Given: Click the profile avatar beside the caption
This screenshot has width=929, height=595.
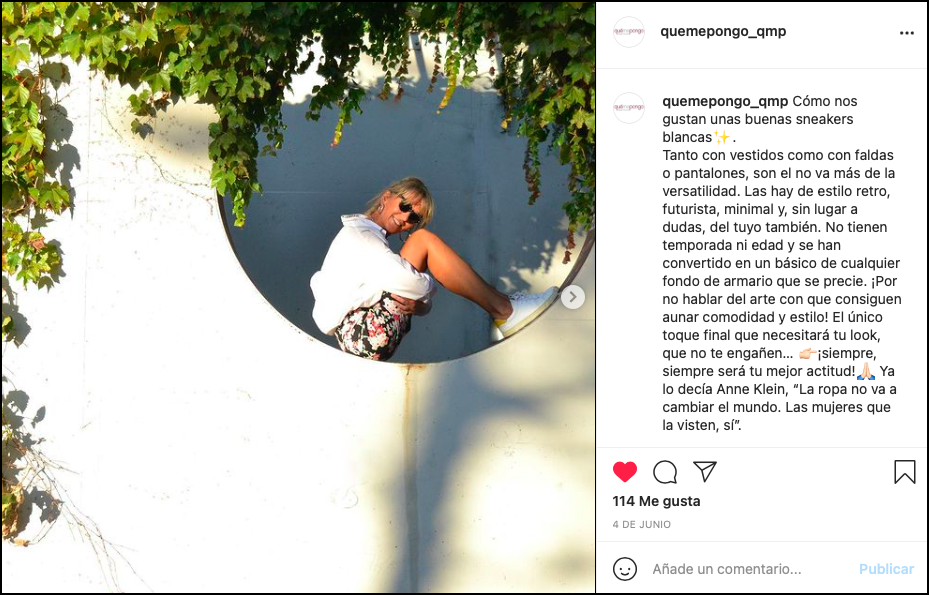Looking at the screenshot, I should pos(629,108).
